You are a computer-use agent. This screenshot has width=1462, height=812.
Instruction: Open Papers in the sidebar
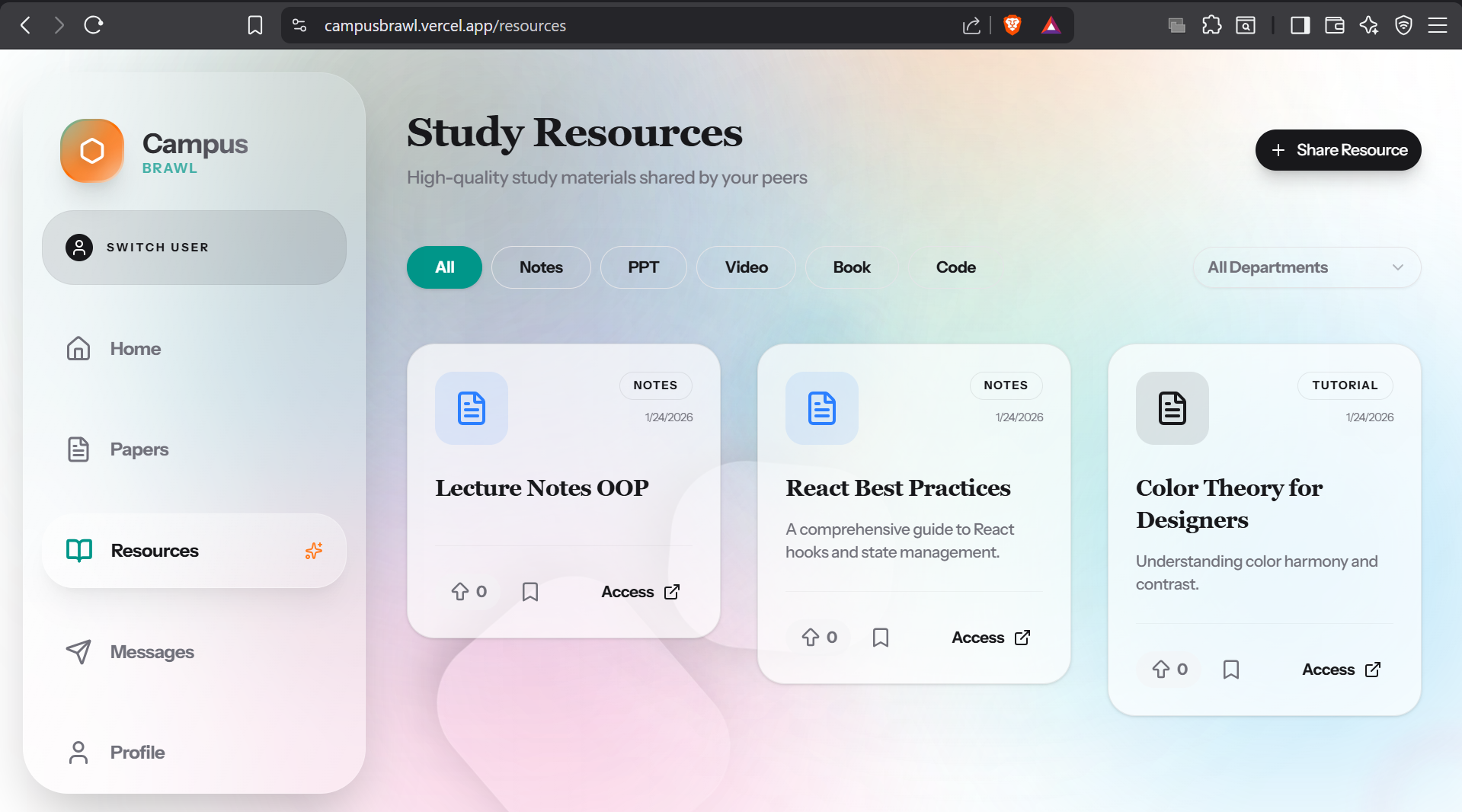(x=194, y=449)
